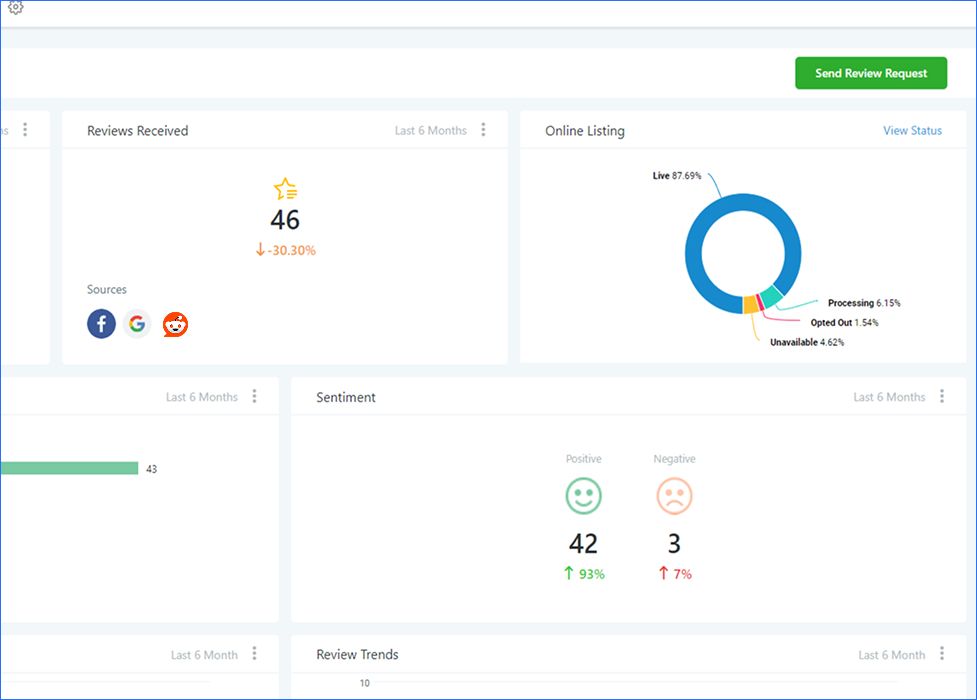Expand the Review Trends three-dot menu
The image size is (977, 700).
[x=942, y=654]
